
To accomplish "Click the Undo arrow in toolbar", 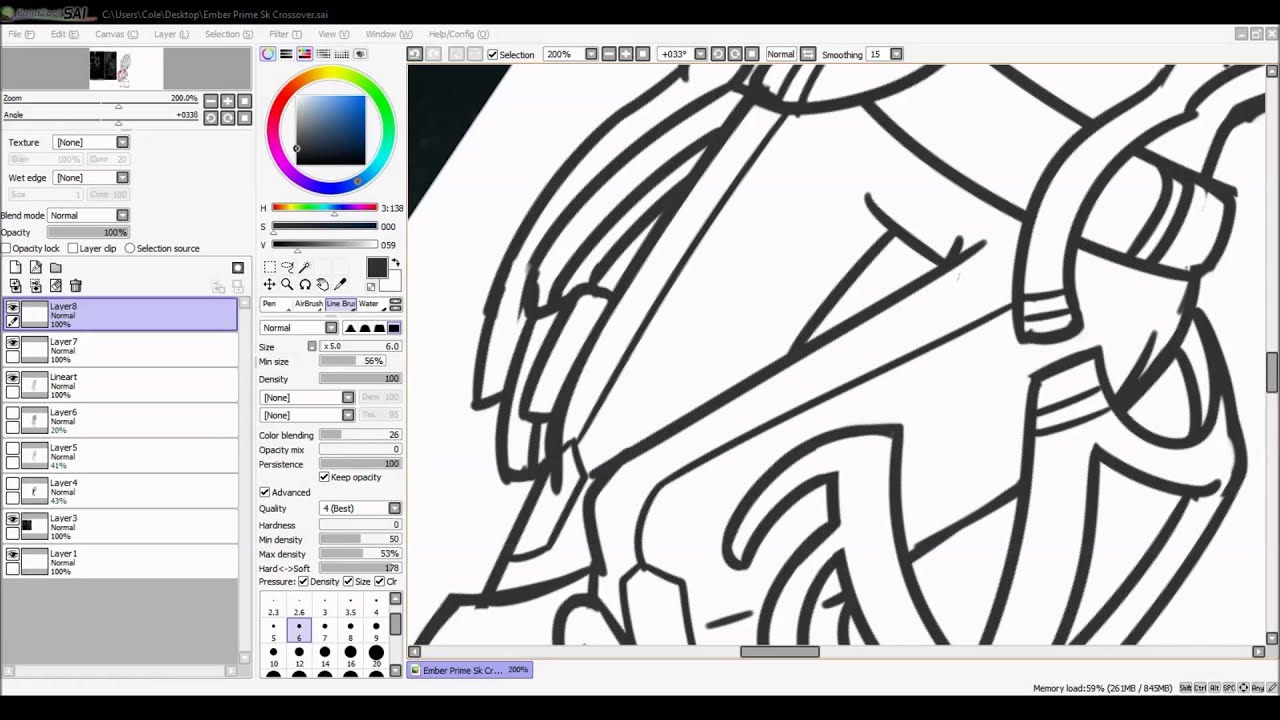I will (x=415, y=54).
